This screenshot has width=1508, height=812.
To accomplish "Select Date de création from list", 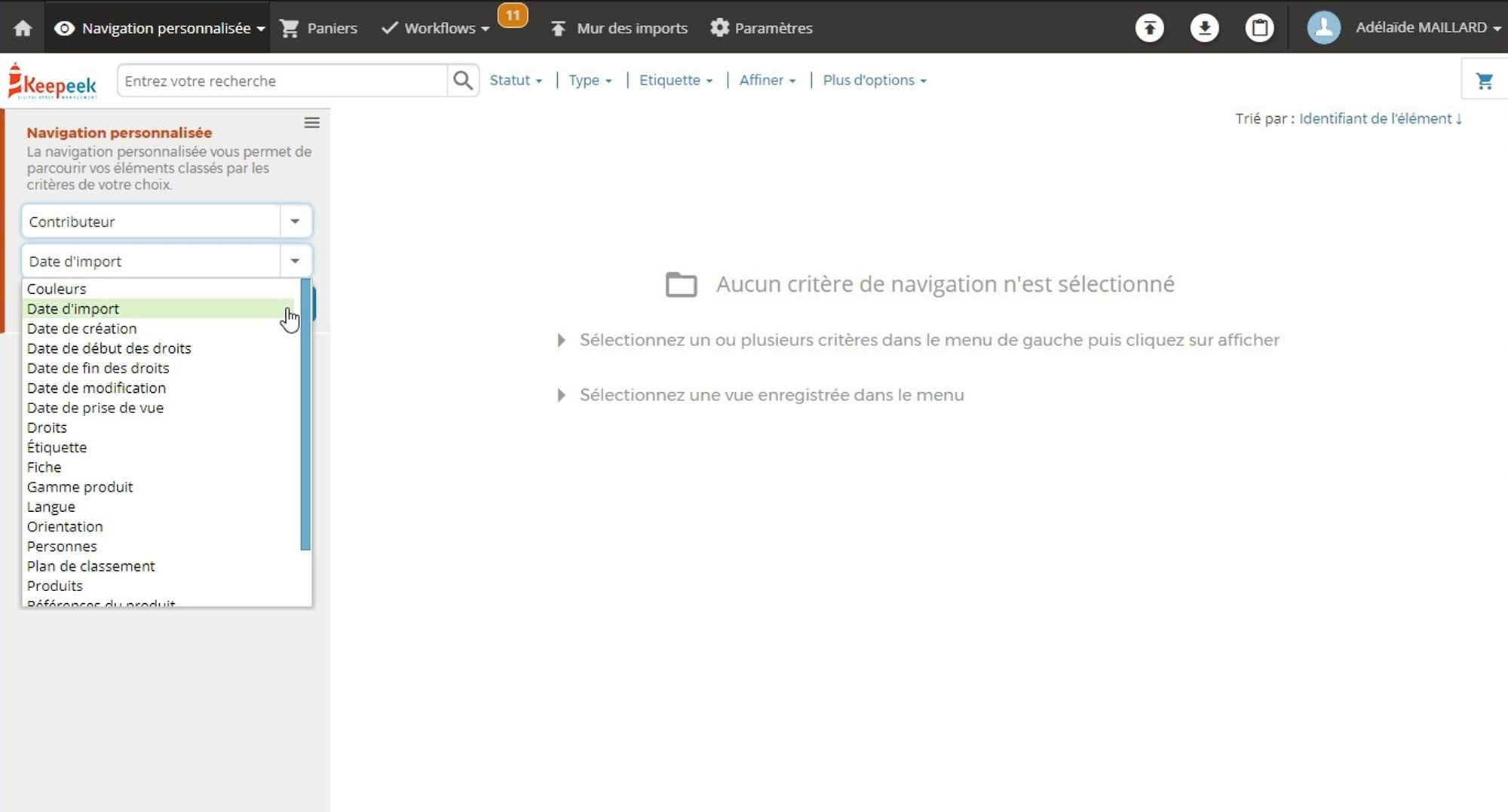I will pos(82,329).
